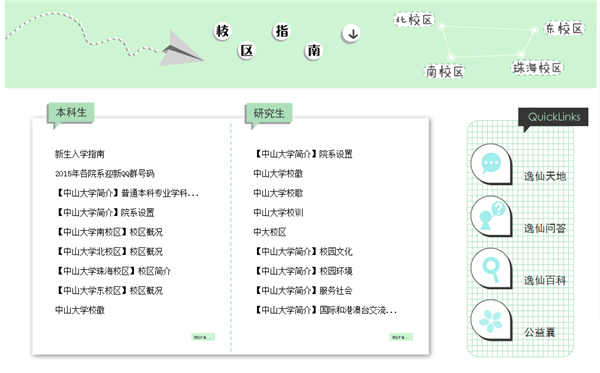This screenshot has width=600, height=373.
Task: Open 普通本科专业学科 link under 本科生
Action: pyautogui.click(x=127, y=193)
